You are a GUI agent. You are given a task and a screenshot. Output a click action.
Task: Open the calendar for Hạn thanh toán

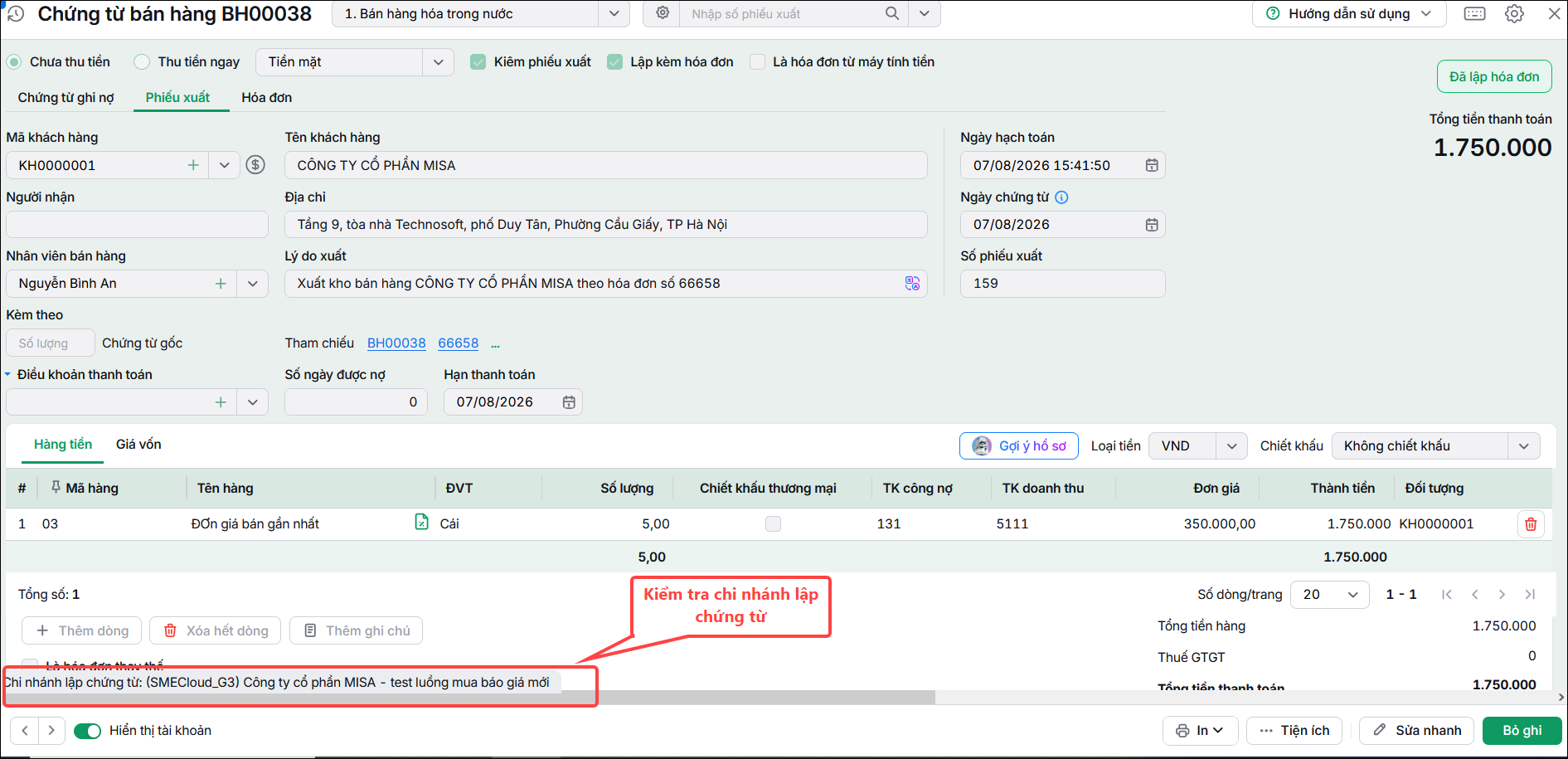pos(569,402)
